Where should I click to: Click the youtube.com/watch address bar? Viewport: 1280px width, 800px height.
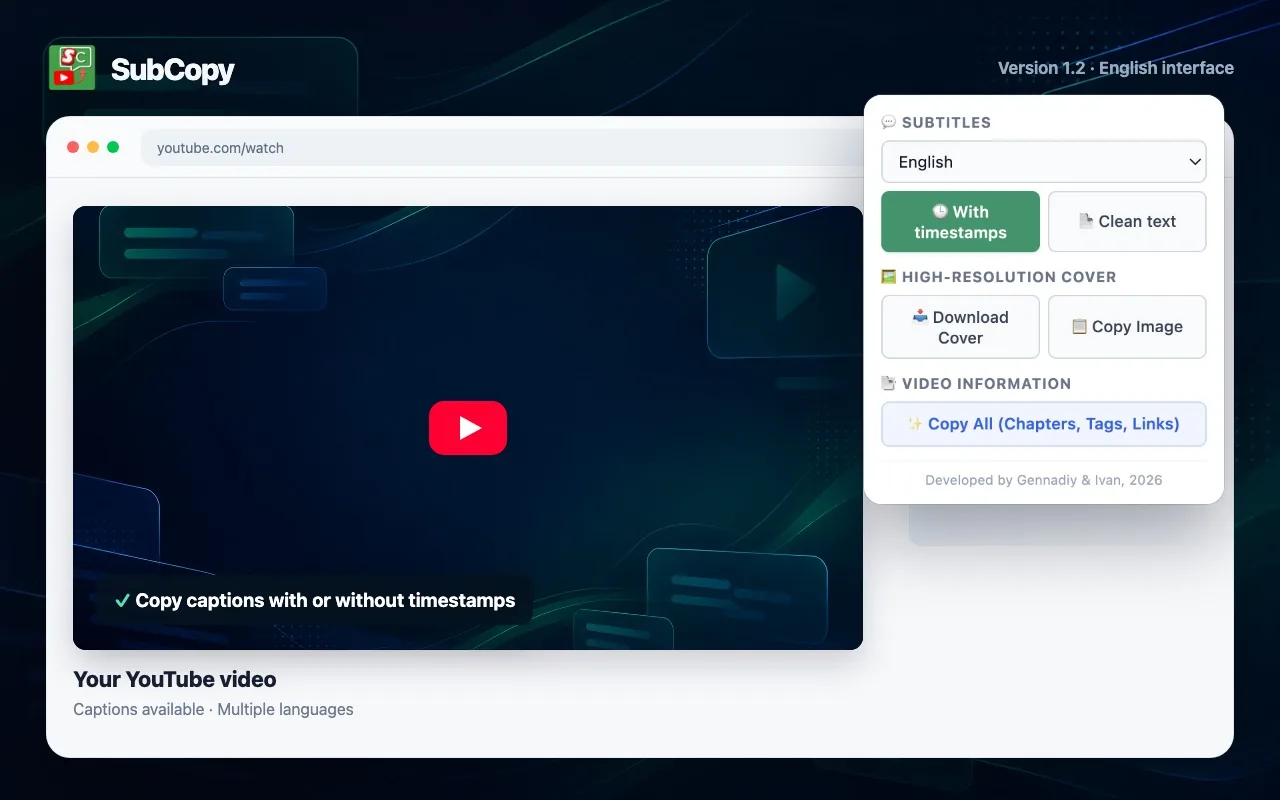pos(500,148)
